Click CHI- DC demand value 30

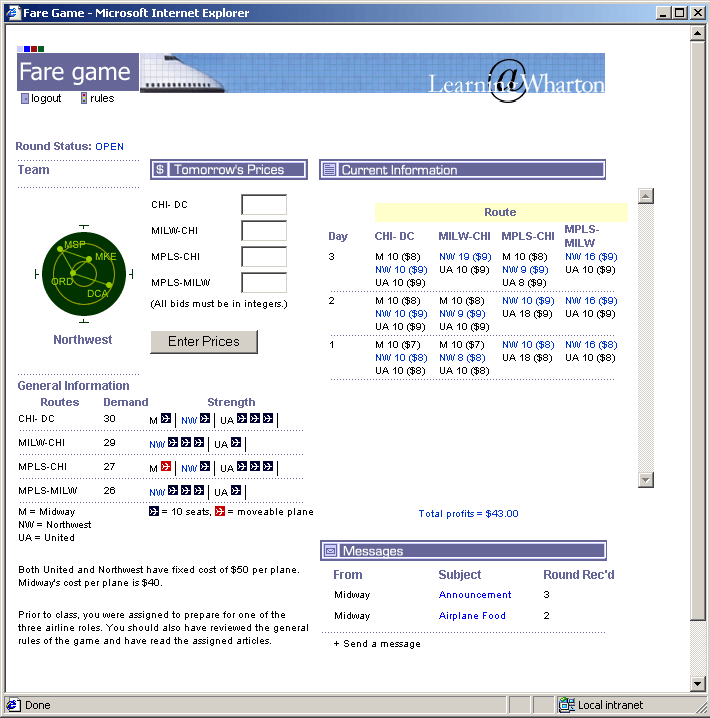(x=109, y=419)
